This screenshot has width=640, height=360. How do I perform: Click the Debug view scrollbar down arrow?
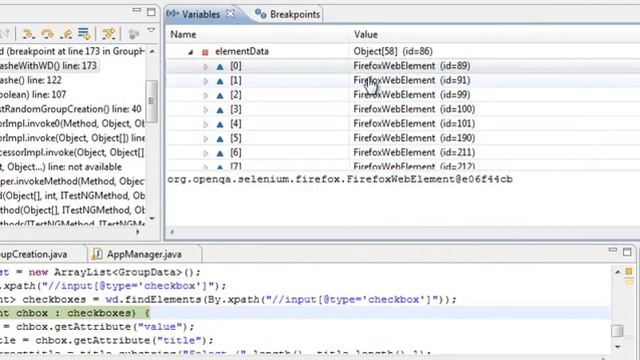coord(152,219)
